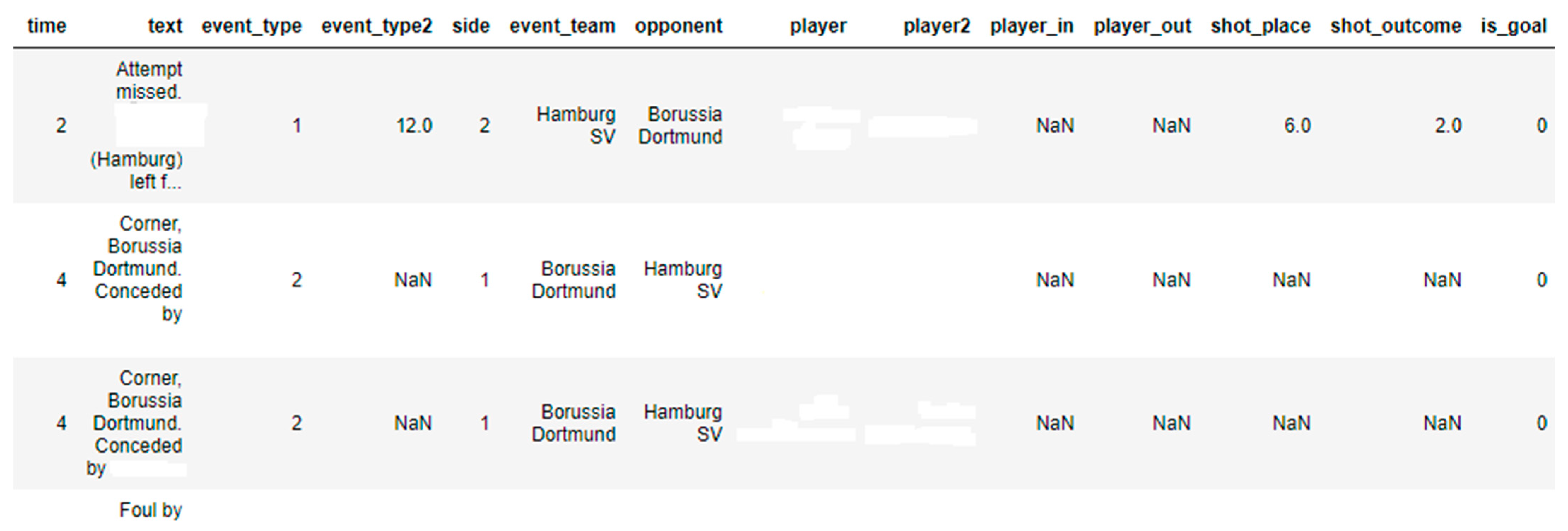Click the player_out column header

click(x=1143, y=26)
